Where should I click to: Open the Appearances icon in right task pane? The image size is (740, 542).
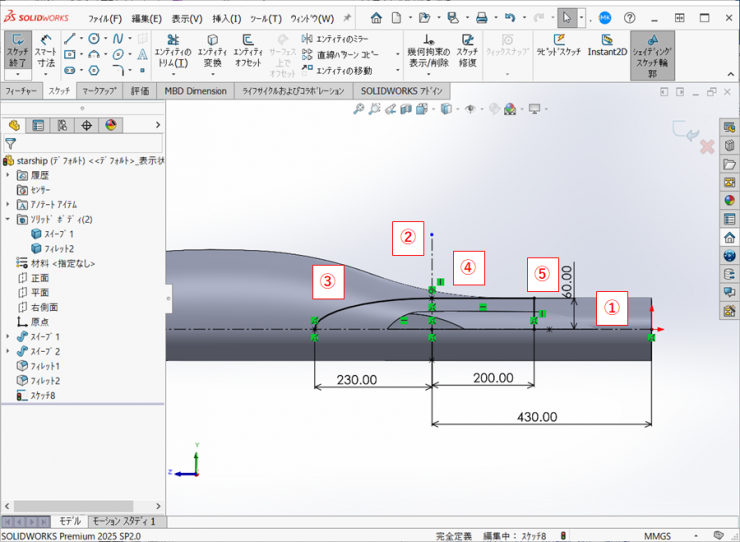(x=729, y=199)
